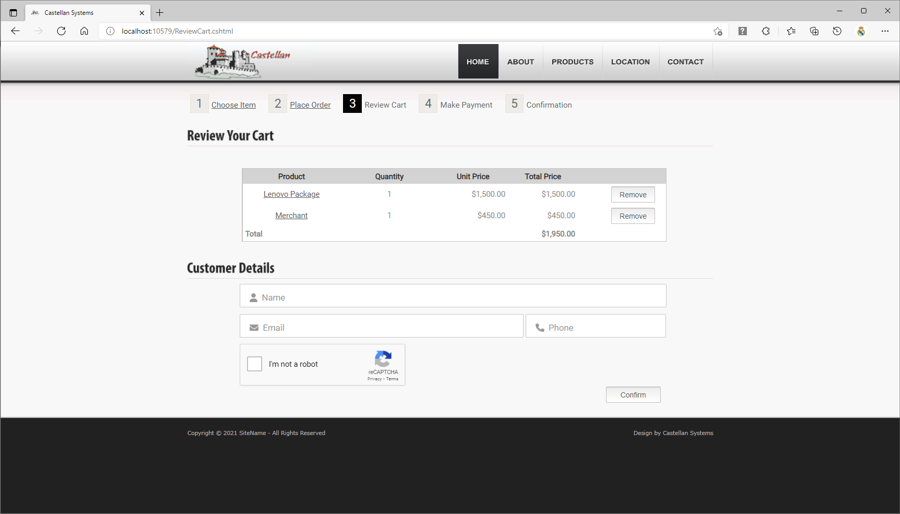This screenshot has height=514, width=900.
Task: Click the copyright 2021 SiteName text
Action: (256, 433)
